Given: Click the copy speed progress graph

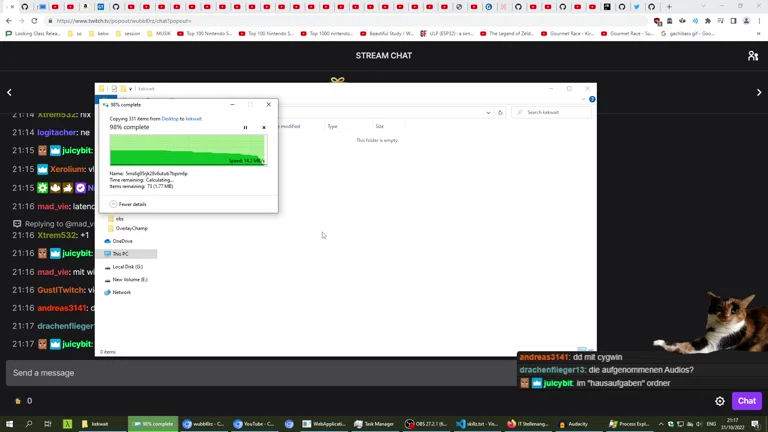Looking at the screenshot, I should pyautogui.click(x=188, y=150).
